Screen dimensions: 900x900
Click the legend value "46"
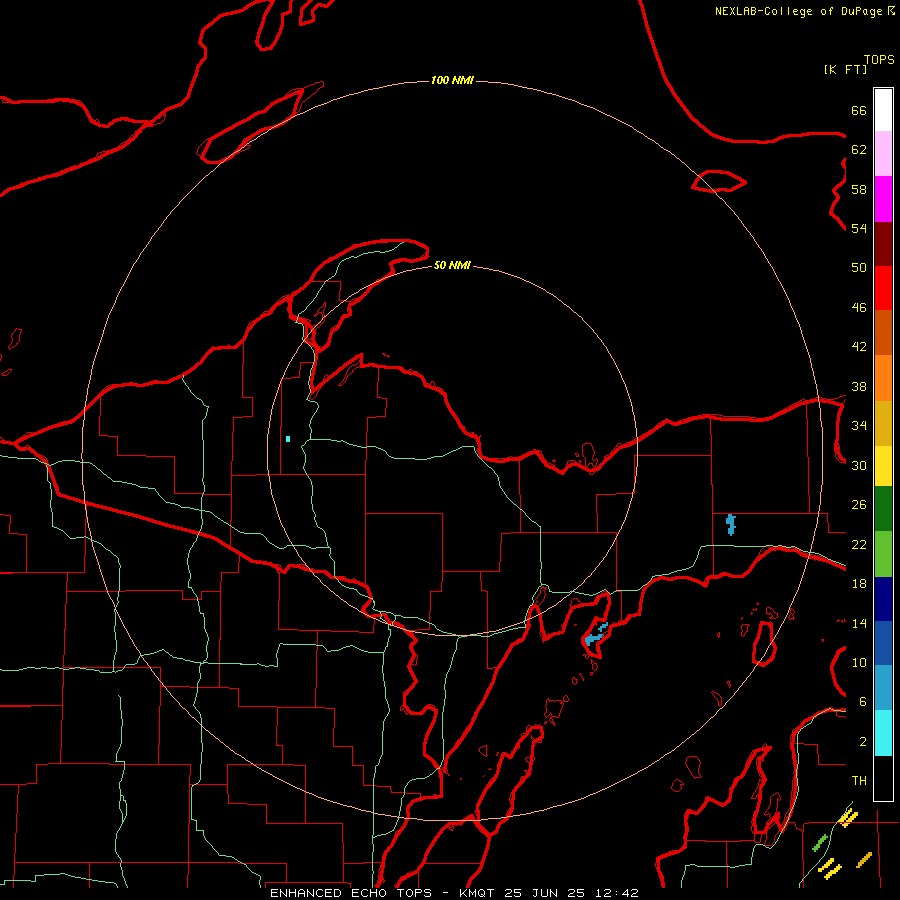pos(859,308)
